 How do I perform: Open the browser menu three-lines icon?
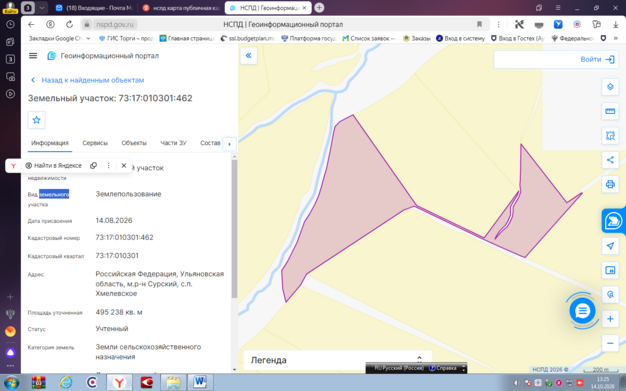click(x=558, y=8)
